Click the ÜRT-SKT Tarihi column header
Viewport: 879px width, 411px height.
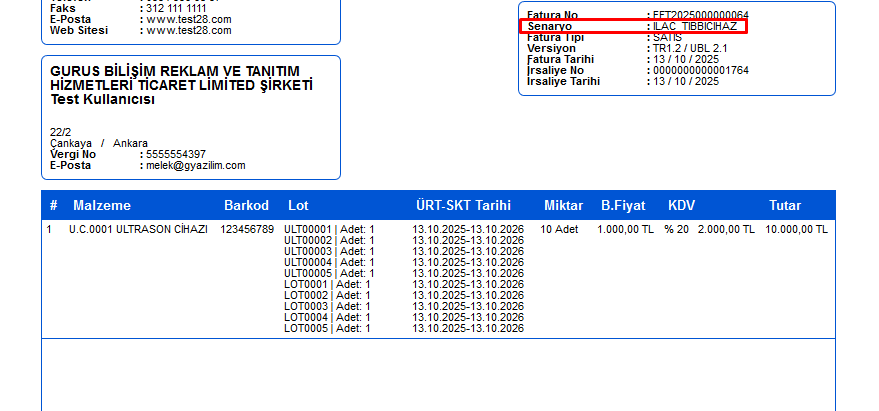(x=463, y=206)
